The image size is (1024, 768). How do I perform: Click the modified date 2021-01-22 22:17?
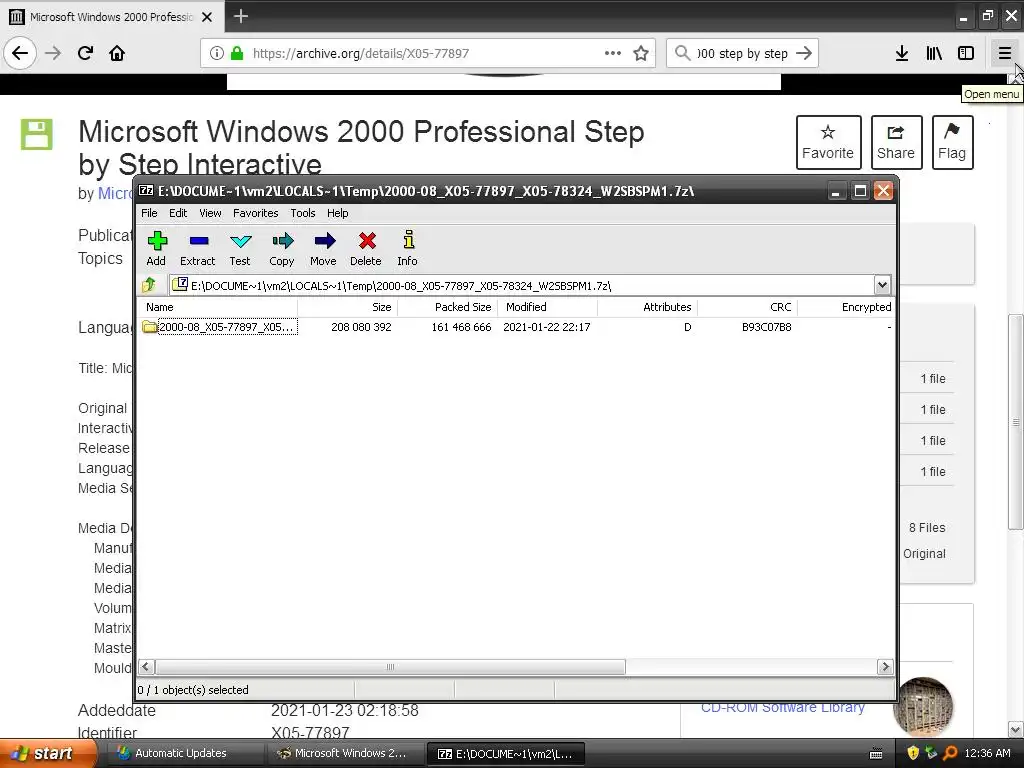[547, 327]
